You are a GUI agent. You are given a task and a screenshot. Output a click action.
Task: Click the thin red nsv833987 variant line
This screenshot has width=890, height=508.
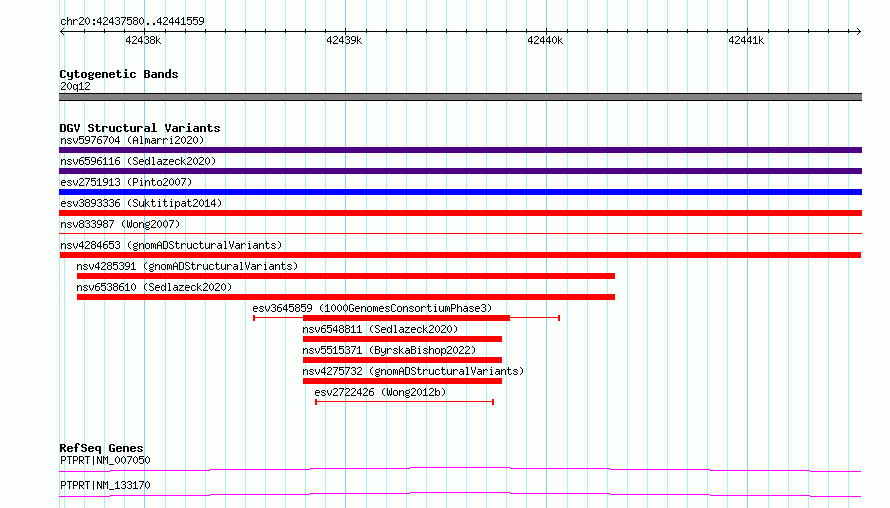coord(460,233)
